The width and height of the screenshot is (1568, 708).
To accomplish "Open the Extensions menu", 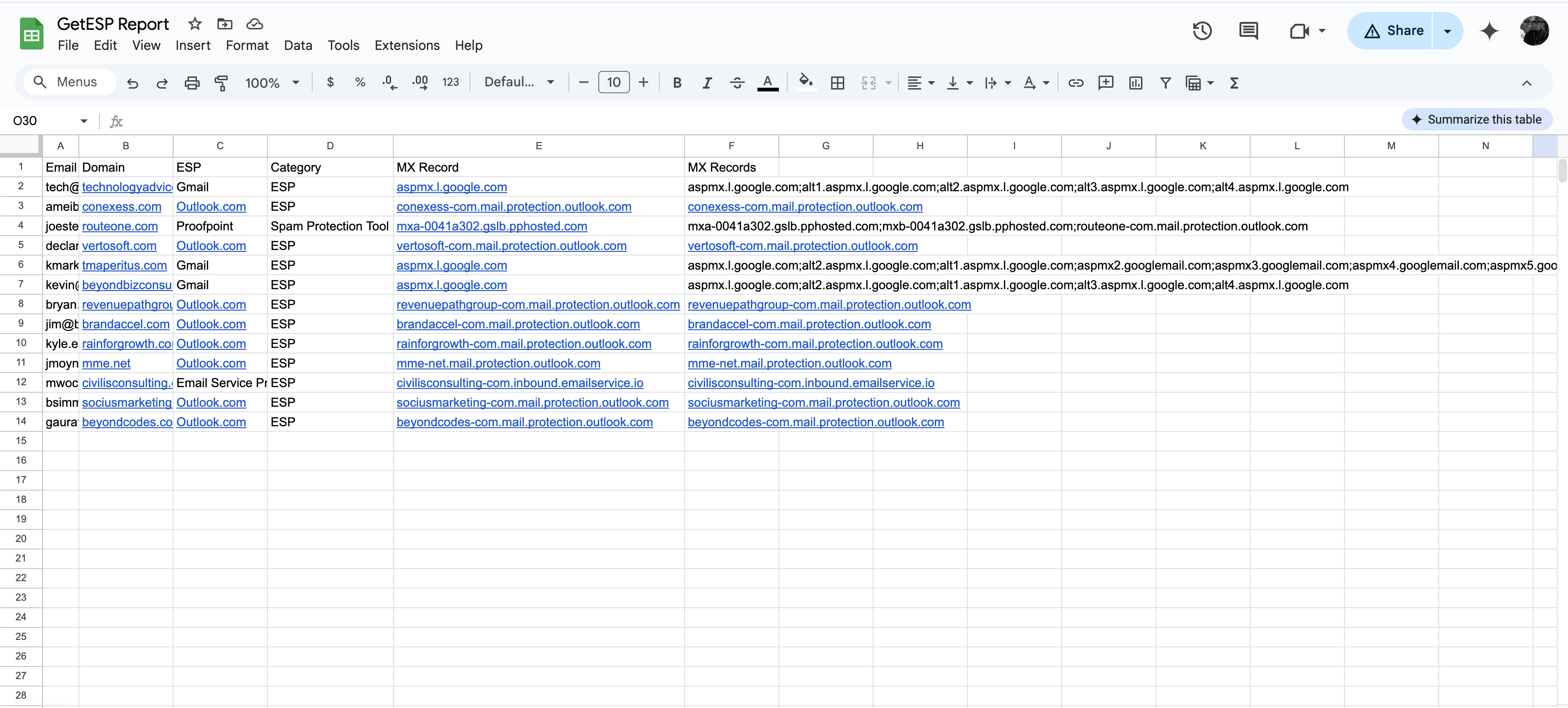I will (x=406, y=45).
